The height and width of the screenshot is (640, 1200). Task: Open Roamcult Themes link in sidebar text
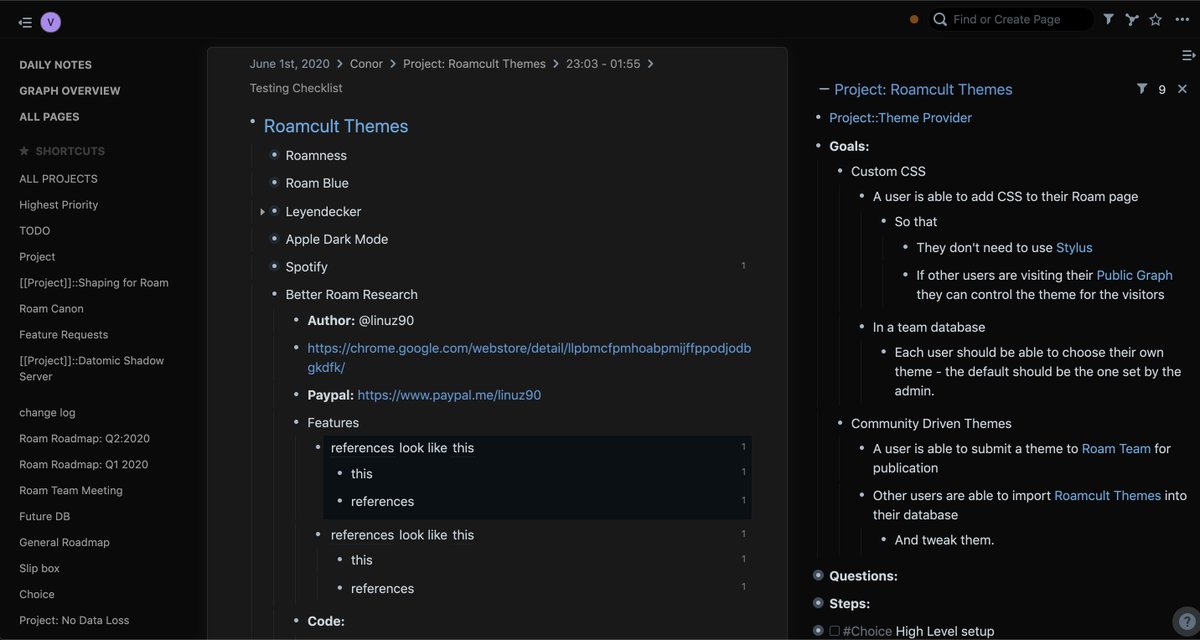click(1107, 495)
